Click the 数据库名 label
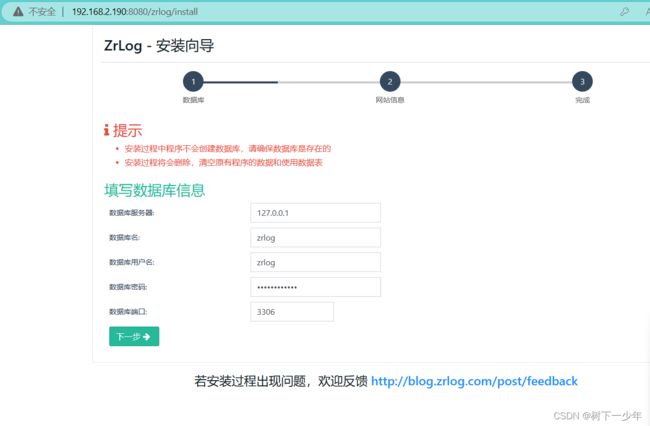The height and width of the screenshot is (426, 650). 124,237
